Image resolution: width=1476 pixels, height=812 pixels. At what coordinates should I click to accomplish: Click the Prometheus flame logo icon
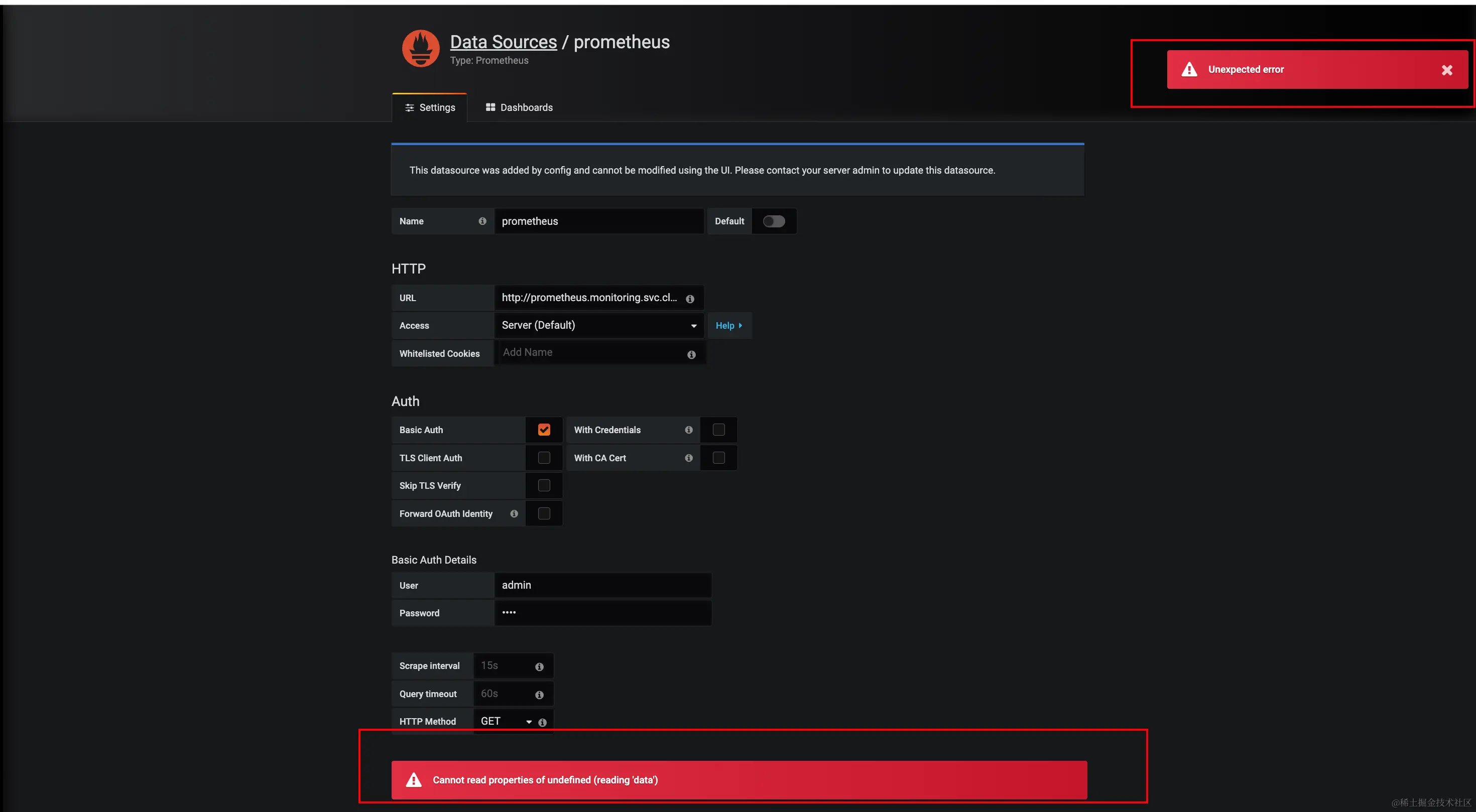coord(421,49)
